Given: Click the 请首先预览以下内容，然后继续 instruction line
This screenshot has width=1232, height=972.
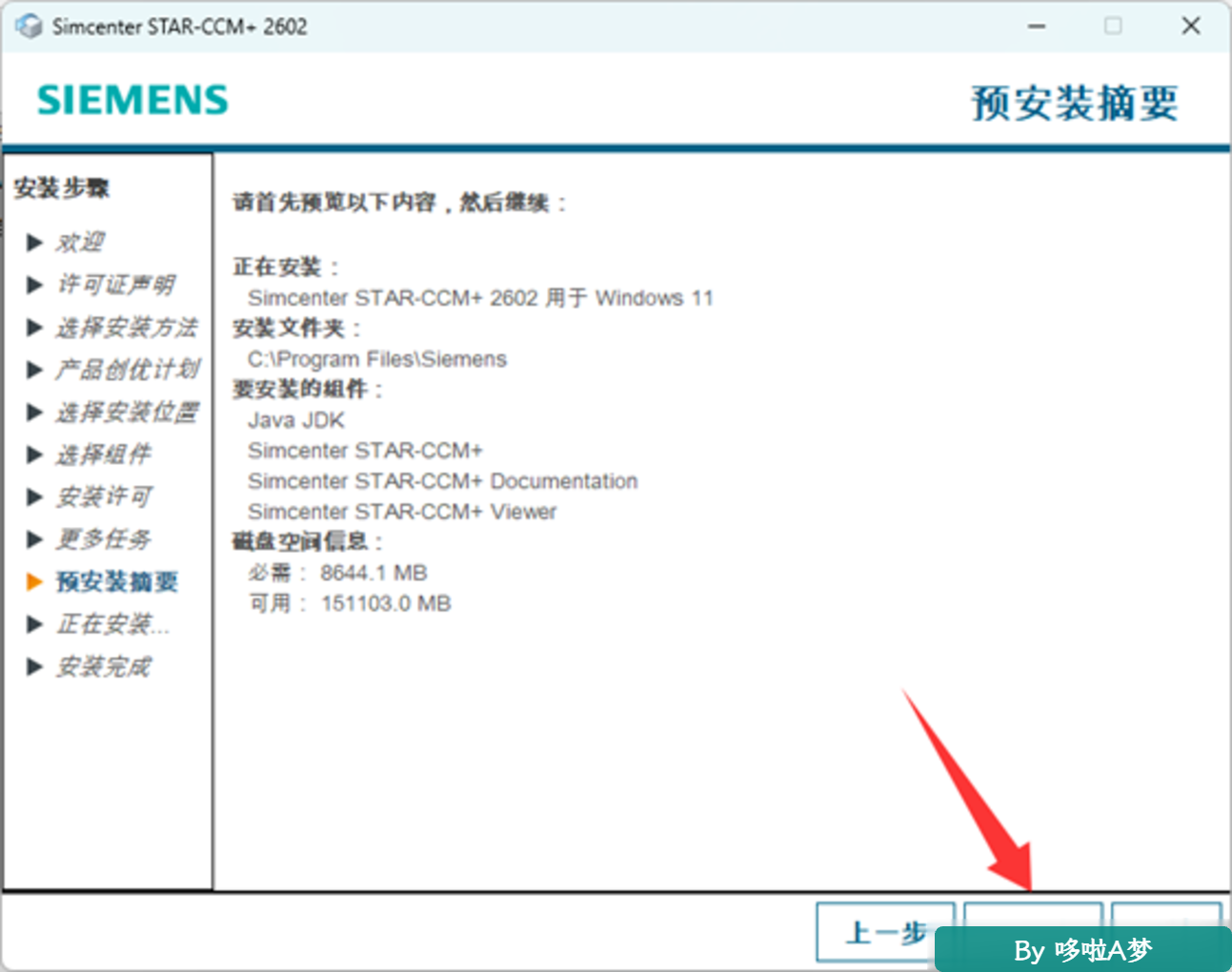Looking at the screenshot, I should pos(400,203).
